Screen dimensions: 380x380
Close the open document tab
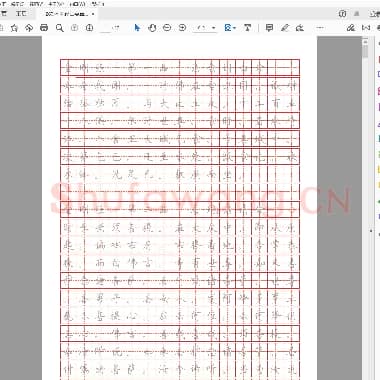point(93,14)
